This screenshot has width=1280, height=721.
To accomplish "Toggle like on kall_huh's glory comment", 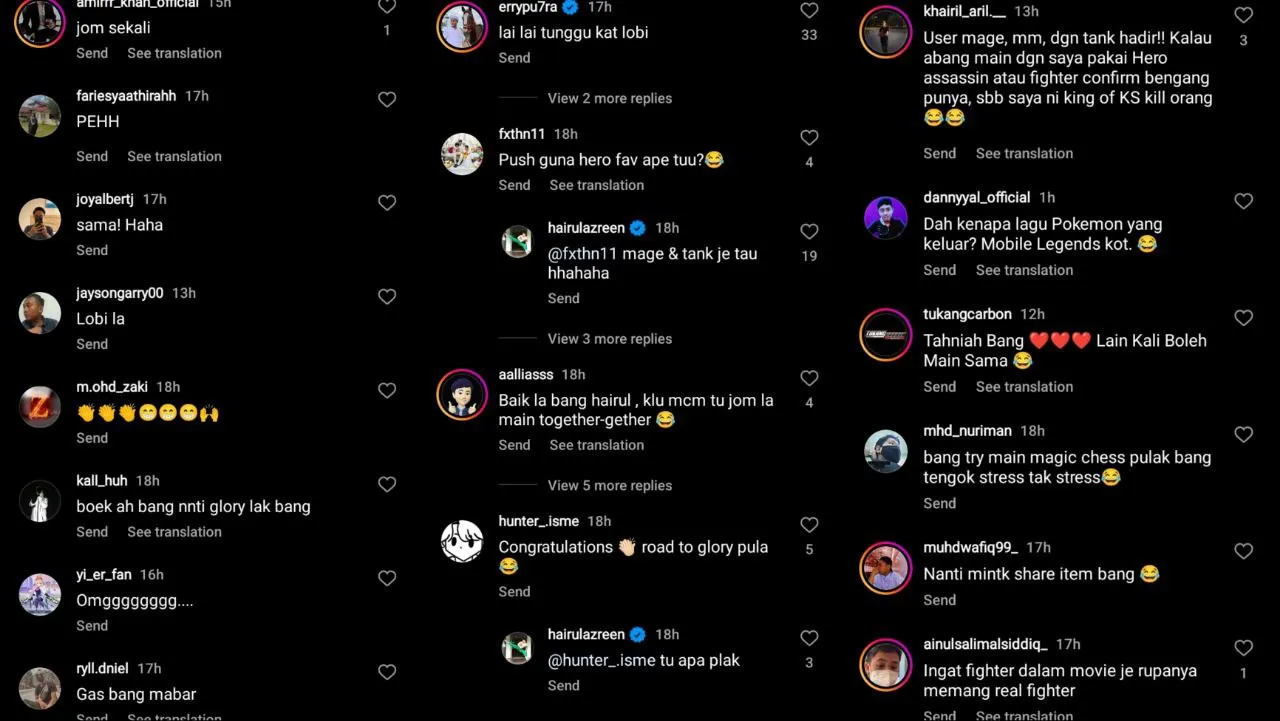I will tap(387, 485).
